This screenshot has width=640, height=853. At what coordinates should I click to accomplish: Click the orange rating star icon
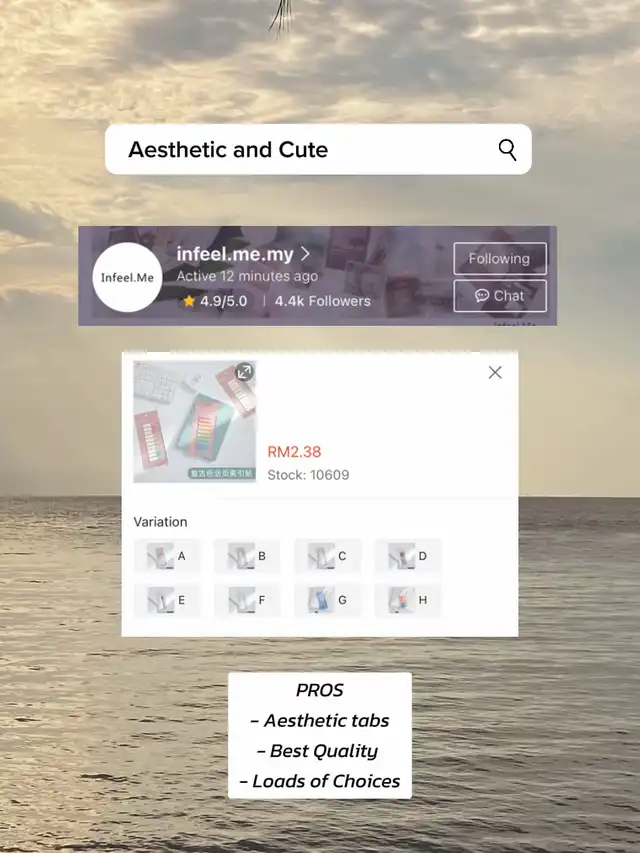[x=189, y=301]
